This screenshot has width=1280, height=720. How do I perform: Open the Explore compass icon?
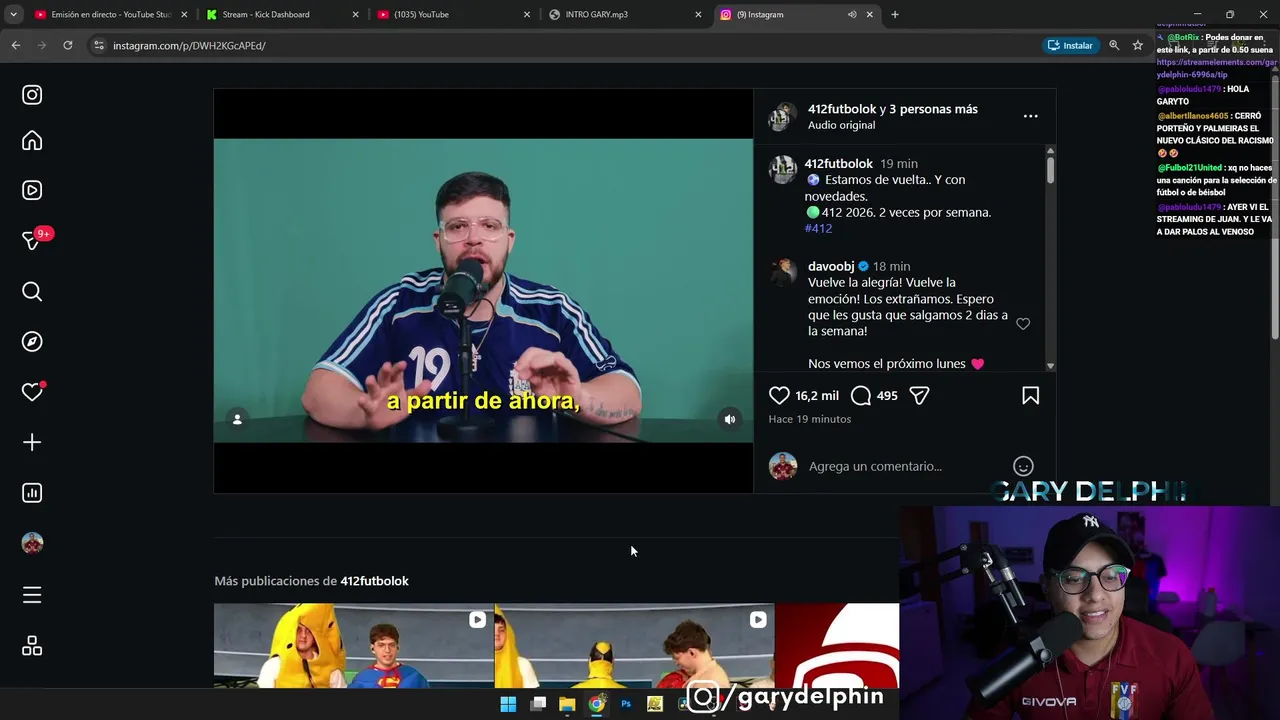32,342
